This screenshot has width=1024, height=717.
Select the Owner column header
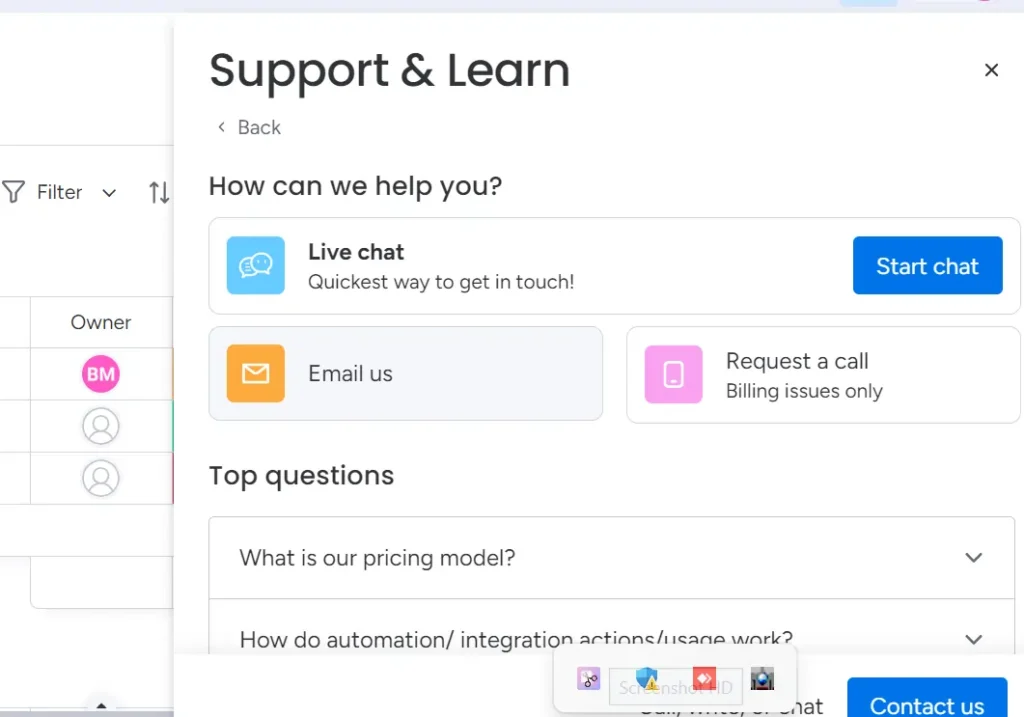click(x=100, y=322)
